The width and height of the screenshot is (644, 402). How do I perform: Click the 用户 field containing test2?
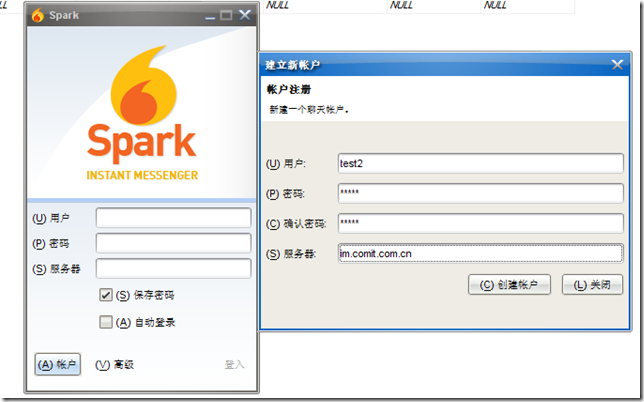(480, 163)
